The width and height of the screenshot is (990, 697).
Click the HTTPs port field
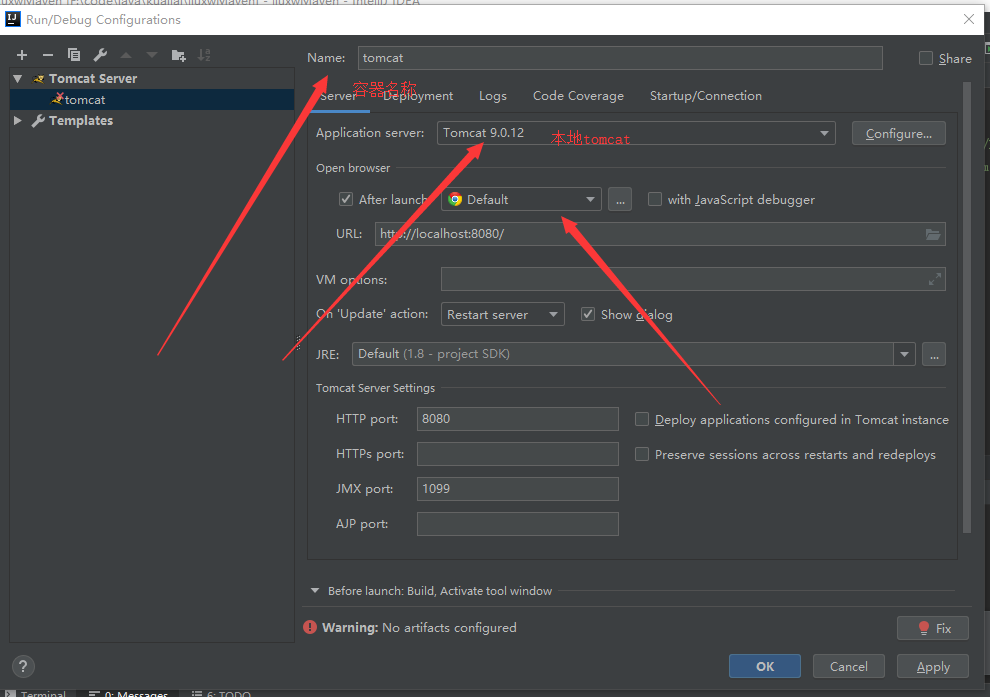point(518,454)
